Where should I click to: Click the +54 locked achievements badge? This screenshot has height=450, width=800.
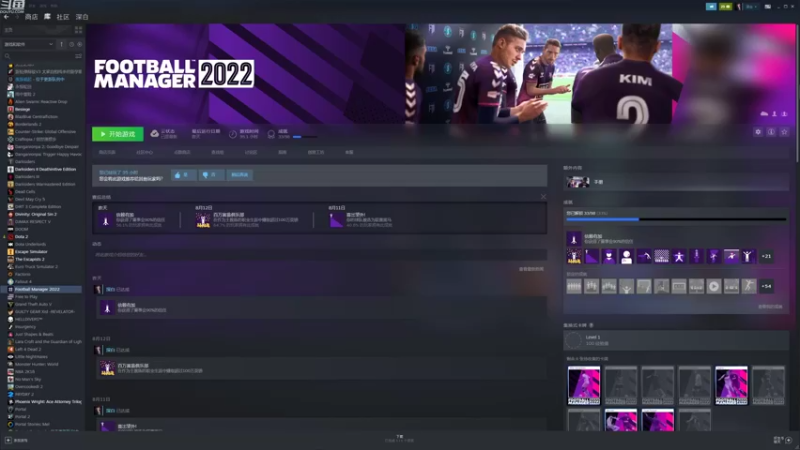coord(766,286)
